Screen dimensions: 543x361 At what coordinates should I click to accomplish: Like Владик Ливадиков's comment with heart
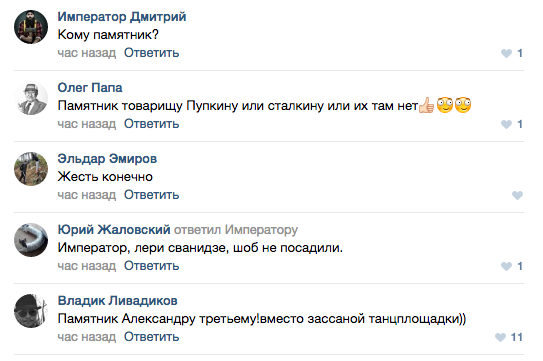[500, 337]
